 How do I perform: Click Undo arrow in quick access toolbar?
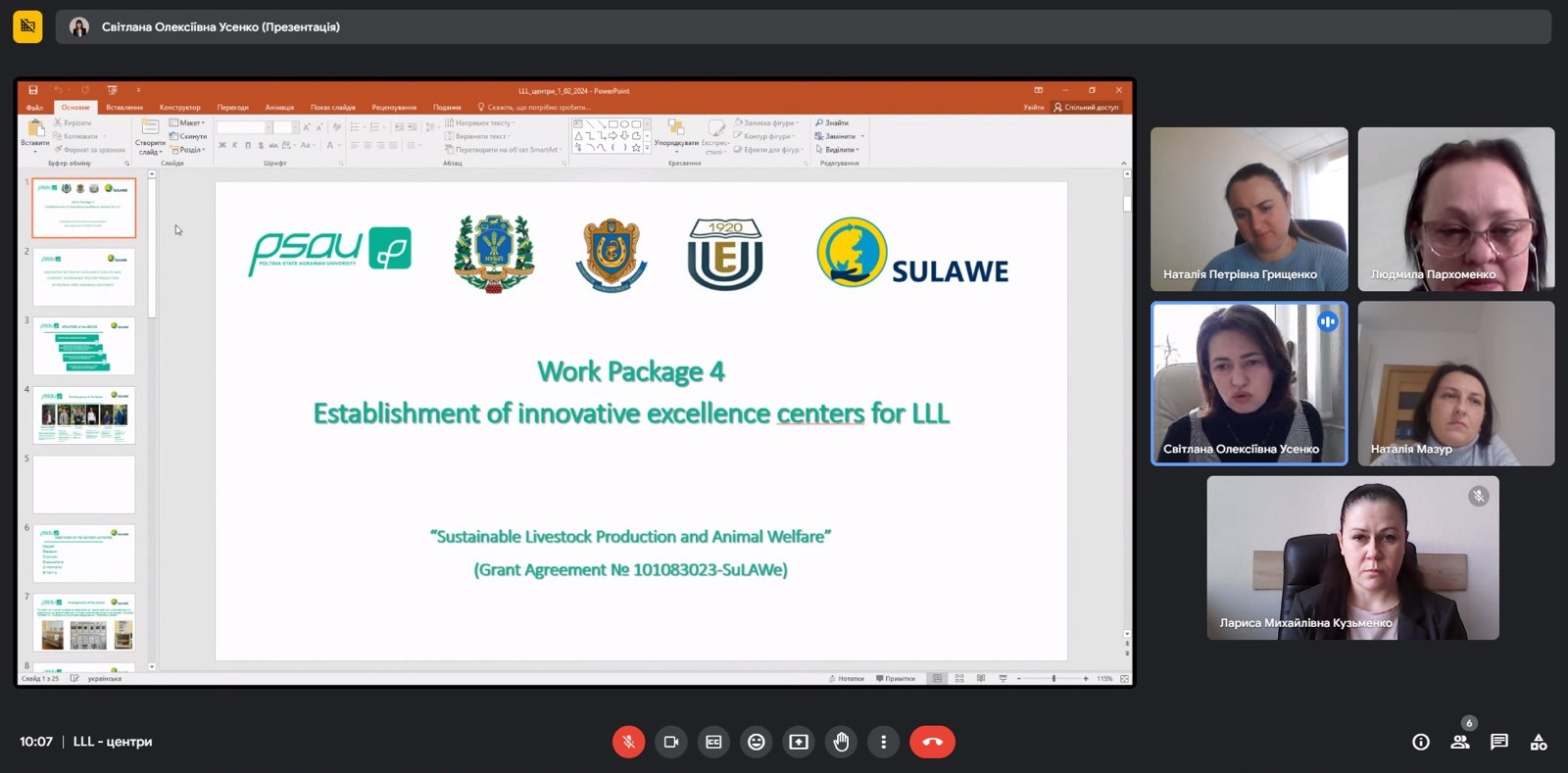coord(58,90)
